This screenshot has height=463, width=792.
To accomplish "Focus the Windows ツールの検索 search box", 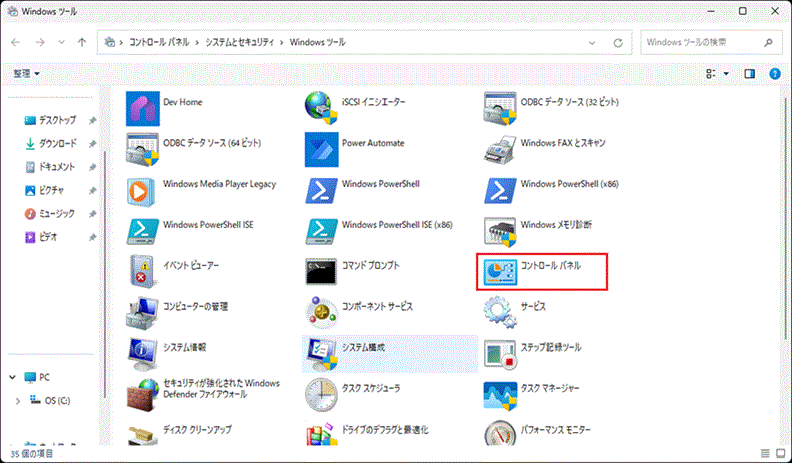I will [x=710, y=42].
